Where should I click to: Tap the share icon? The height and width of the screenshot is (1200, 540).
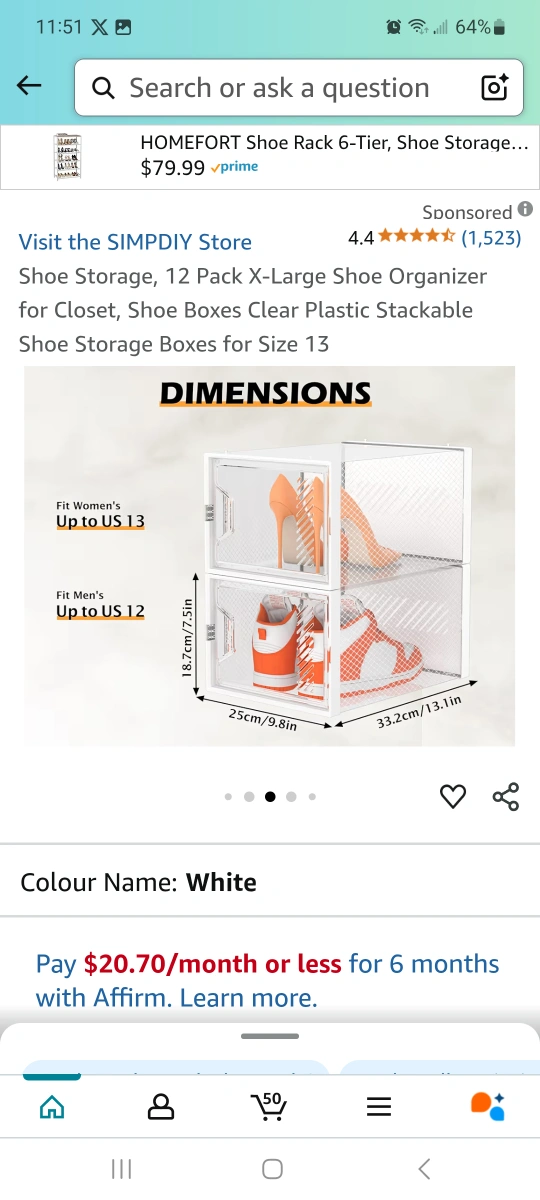point(506,797)
